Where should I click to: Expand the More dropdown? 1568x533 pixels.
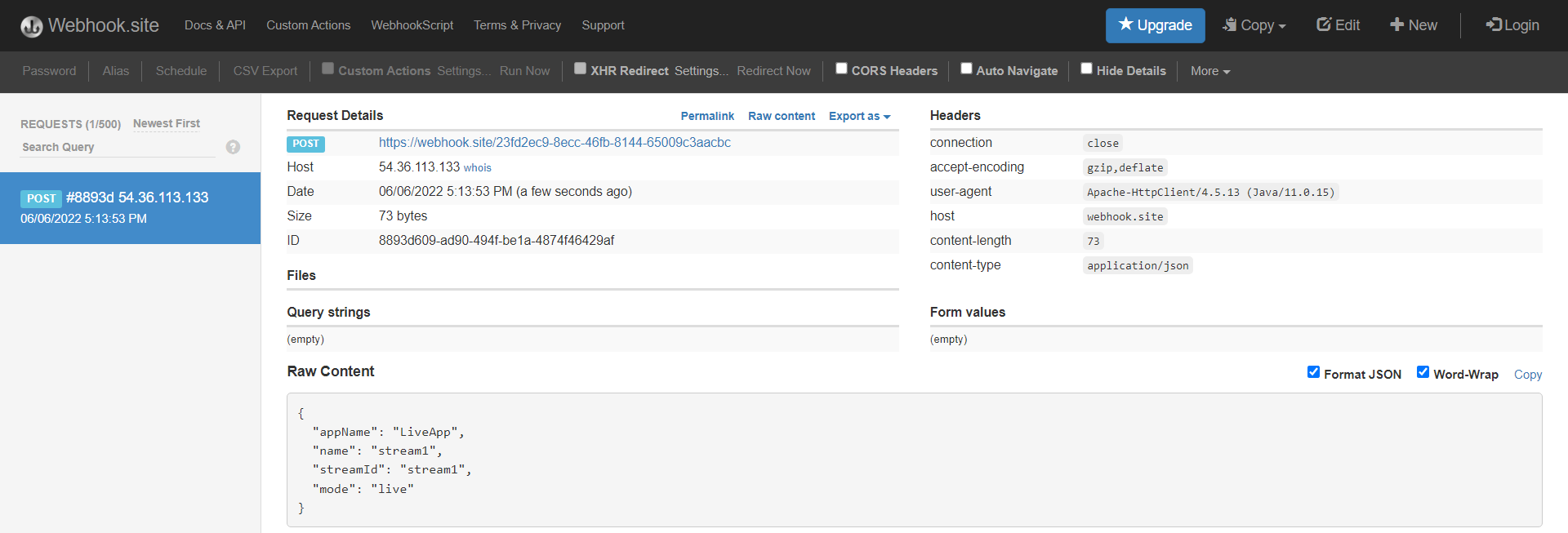click(x=1209, y=71)
